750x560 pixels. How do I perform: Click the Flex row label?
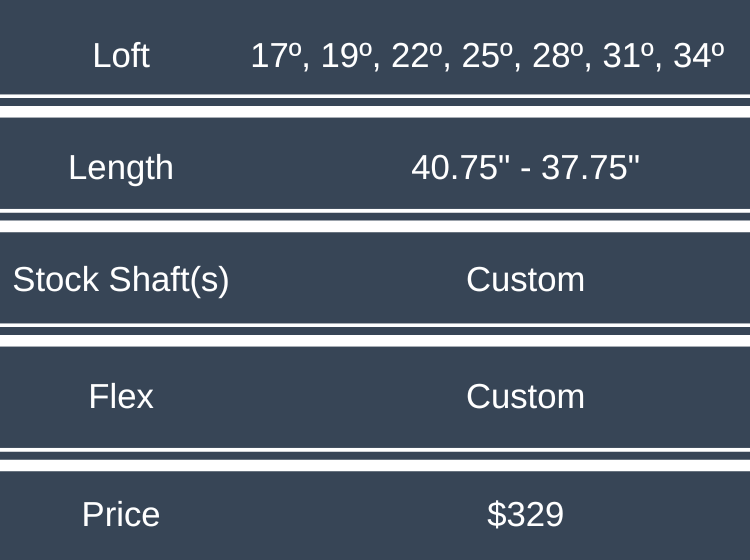click(x=121, y=397)
